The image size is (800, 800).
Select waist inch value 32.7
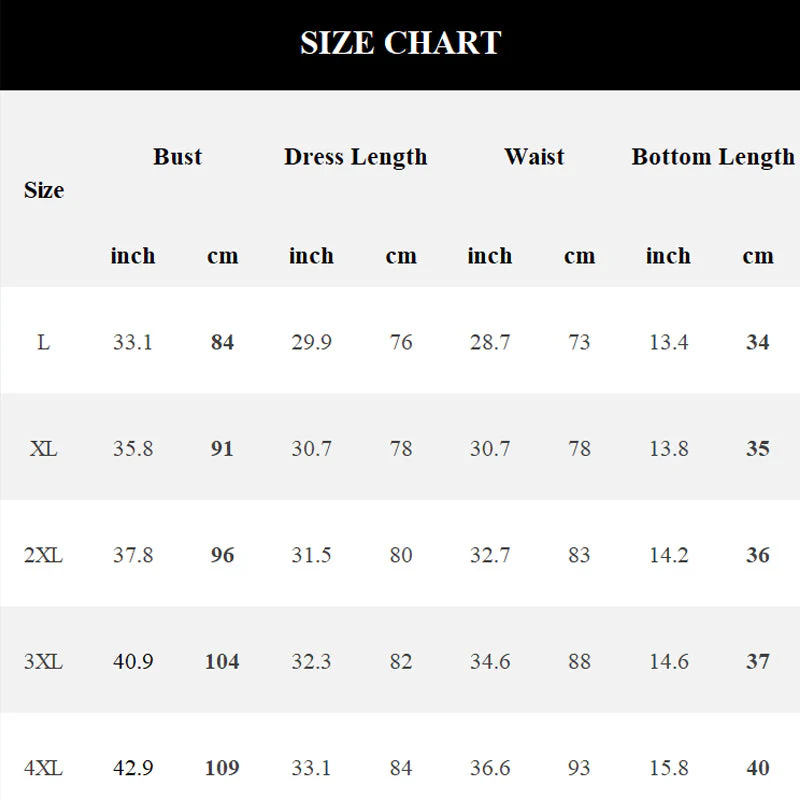[x=490, y=555]
